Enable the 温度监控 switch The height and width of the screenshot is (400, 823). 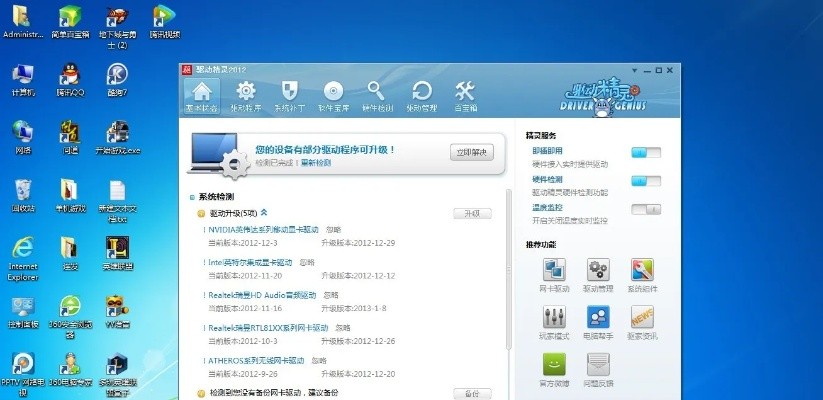[x=646, y=209]
